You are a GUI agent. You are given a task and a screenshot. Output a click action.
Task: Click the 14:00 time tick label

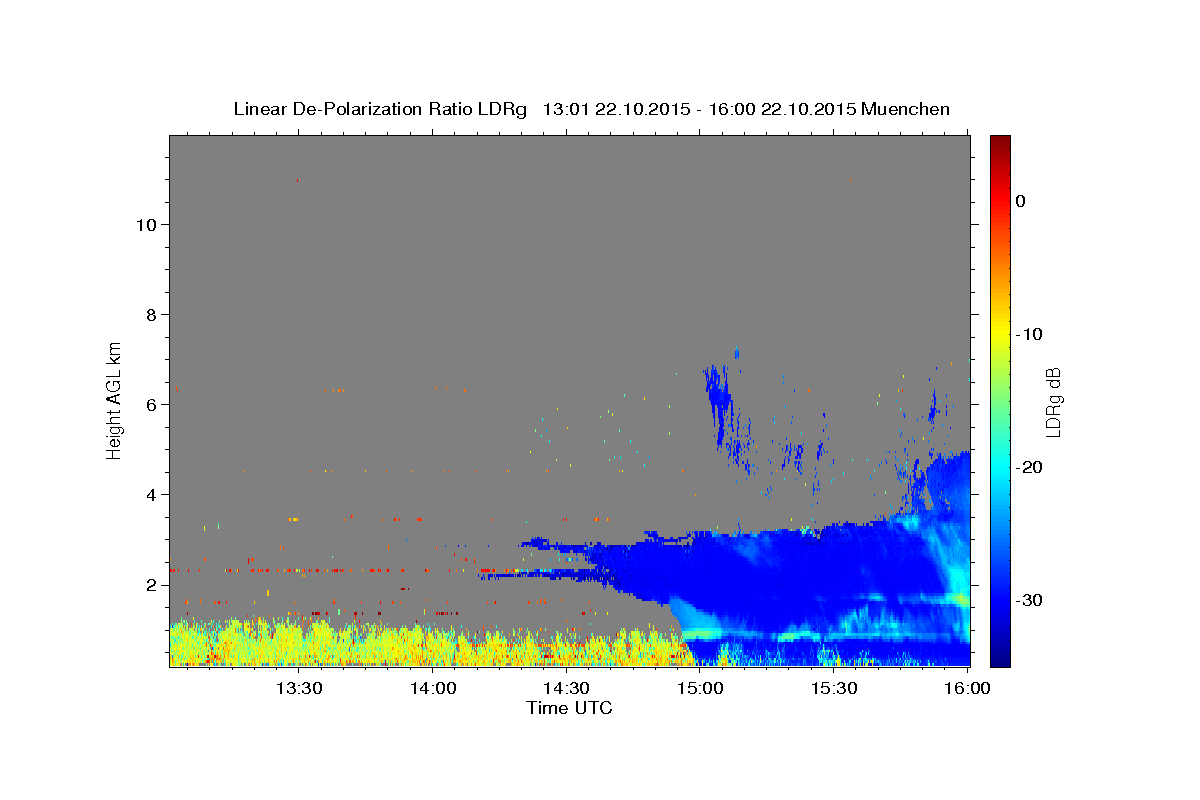click(433, 688)
